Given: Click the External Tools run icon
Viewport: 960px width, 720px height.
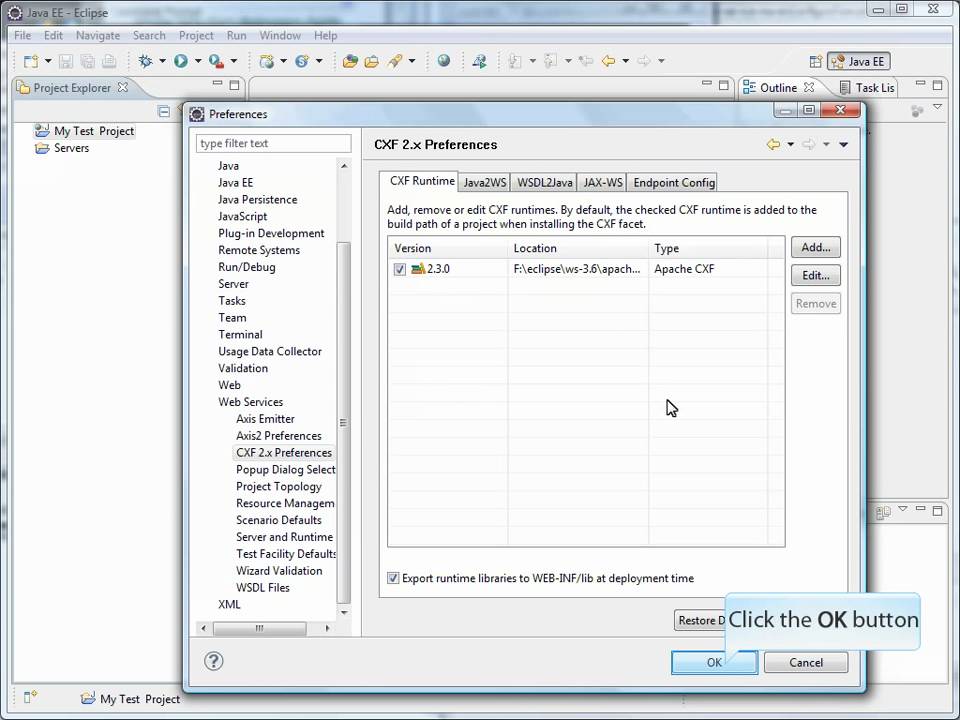Looking at the screenshot, I should point(216,61).
